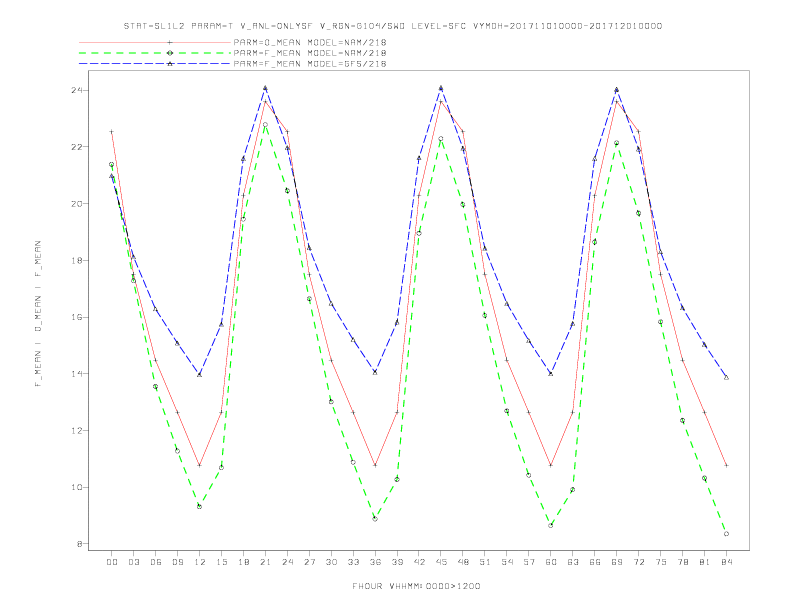Screen dimensions: 792x612
Task: Click the x-axis title FHOUR VHHMM:0000>1200
Action: 416,586
